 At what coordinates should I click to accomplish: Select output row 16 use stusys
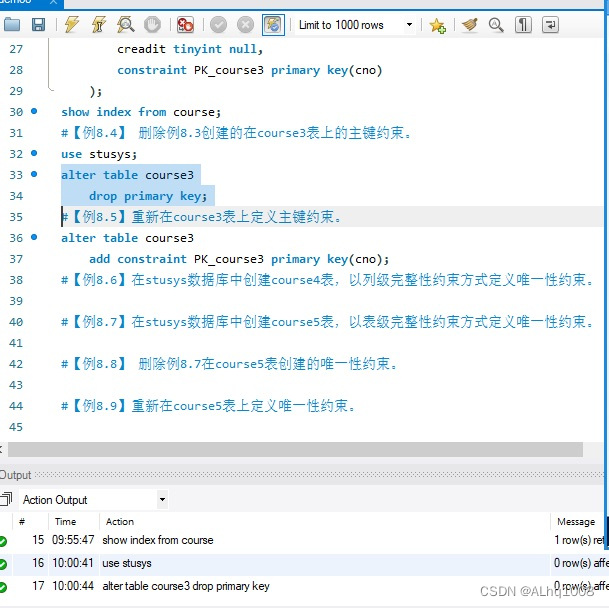coord(303,563)
